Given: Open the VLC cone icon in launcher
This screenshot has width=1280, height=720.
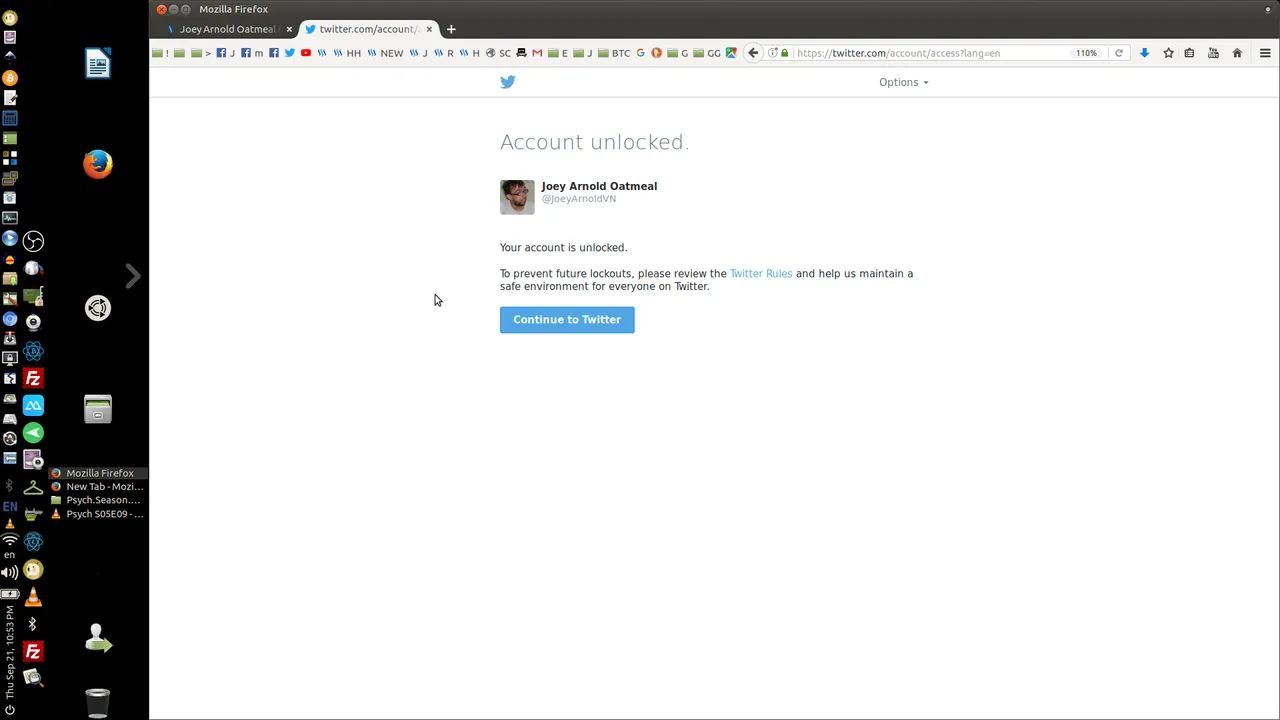Looking at the screenshot, I should (x=33, y=597).
